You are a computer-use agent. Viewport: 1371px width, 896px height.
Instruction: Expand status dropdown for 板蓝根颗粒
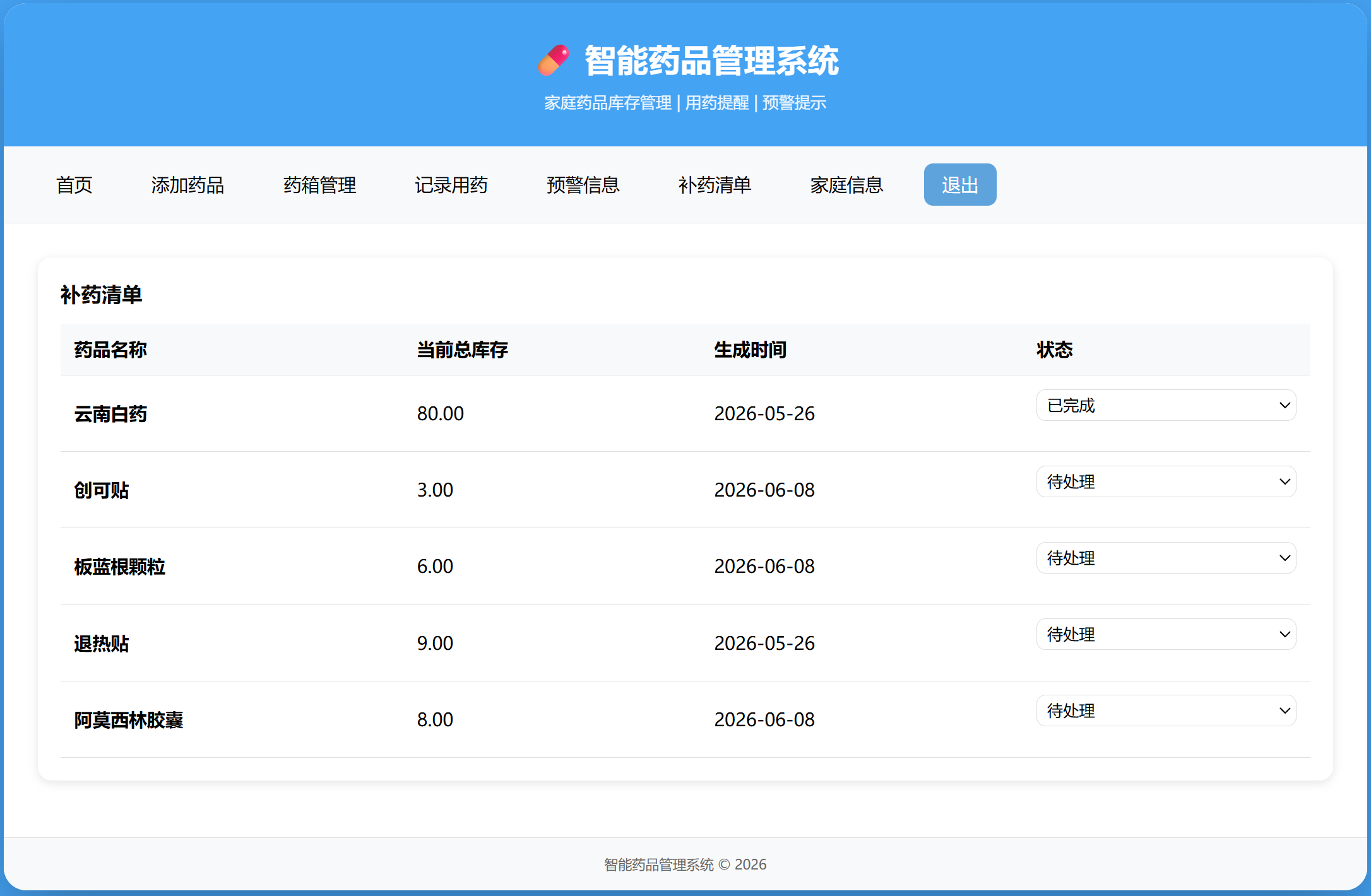coord(1166,558)
